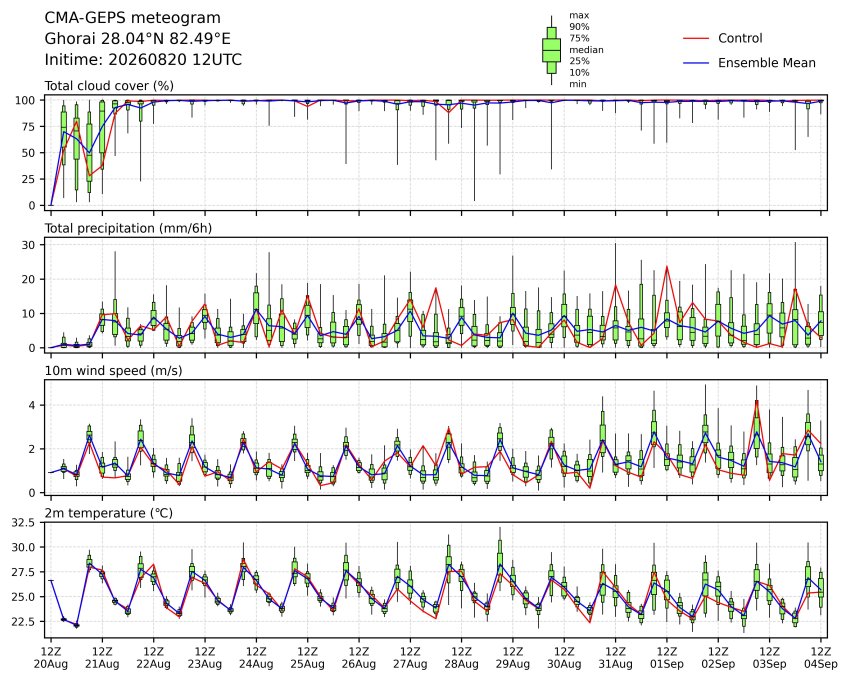Viewport: 849px width, 681px height.
Task: Click the '50' tick on cloud cover axis
Action: (29, 153)
